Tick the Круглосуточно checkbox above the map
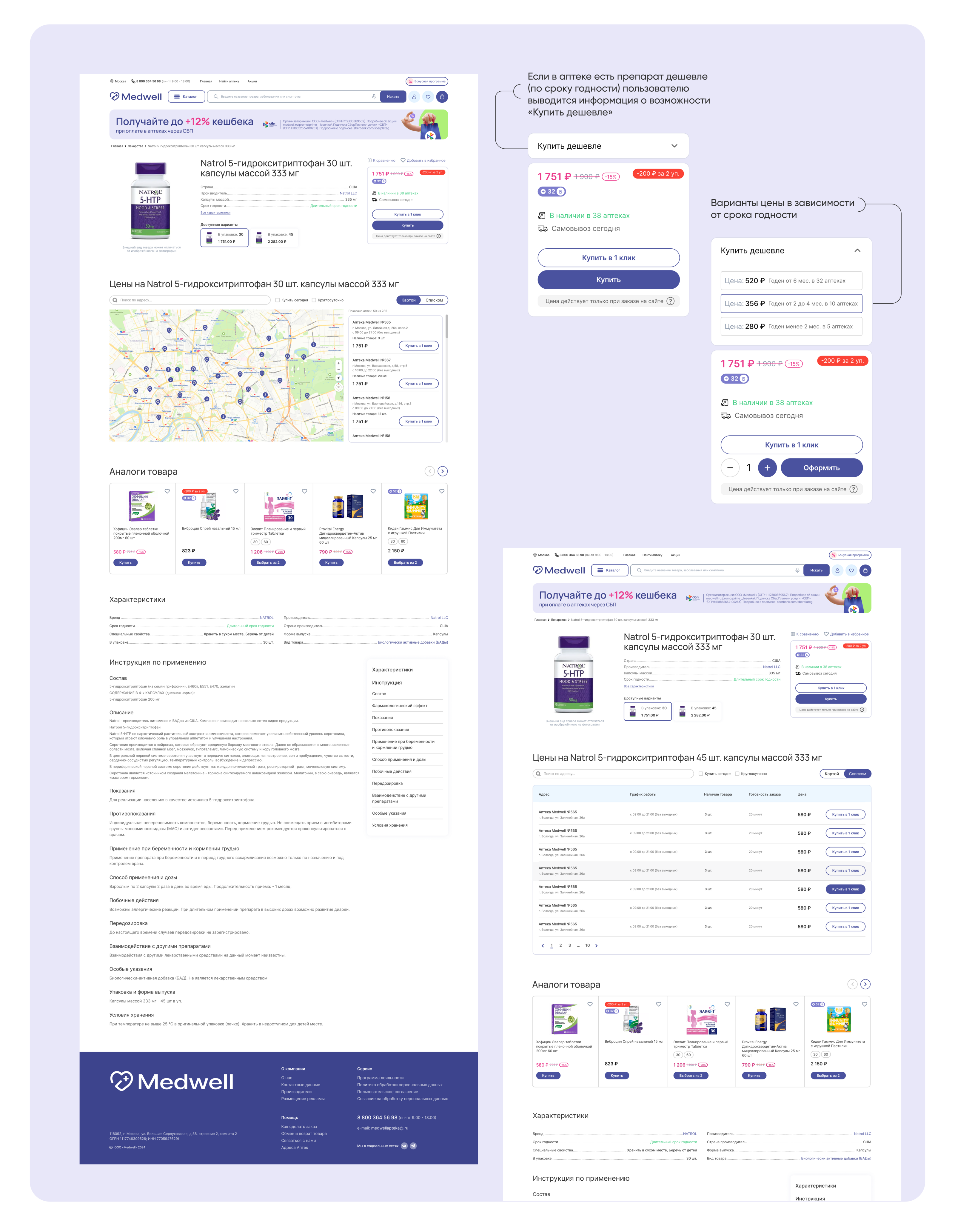The height and width of the screenshot is (1232, 955). pos(314,300)
